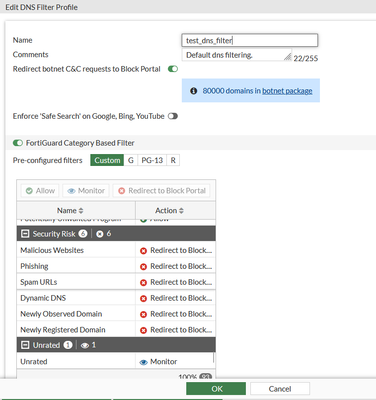Select the Custom pre-configured filter
Viewport: 376px width, 400px height.
[107, 160]
